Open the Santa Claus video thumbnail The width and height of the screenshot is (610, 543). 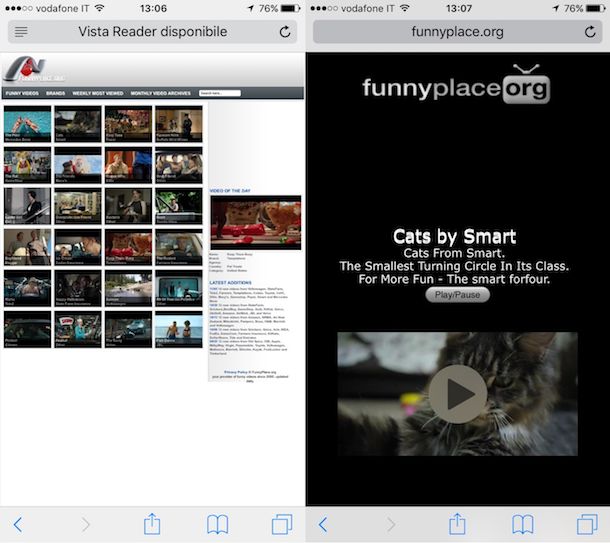(x=78, y=165)
